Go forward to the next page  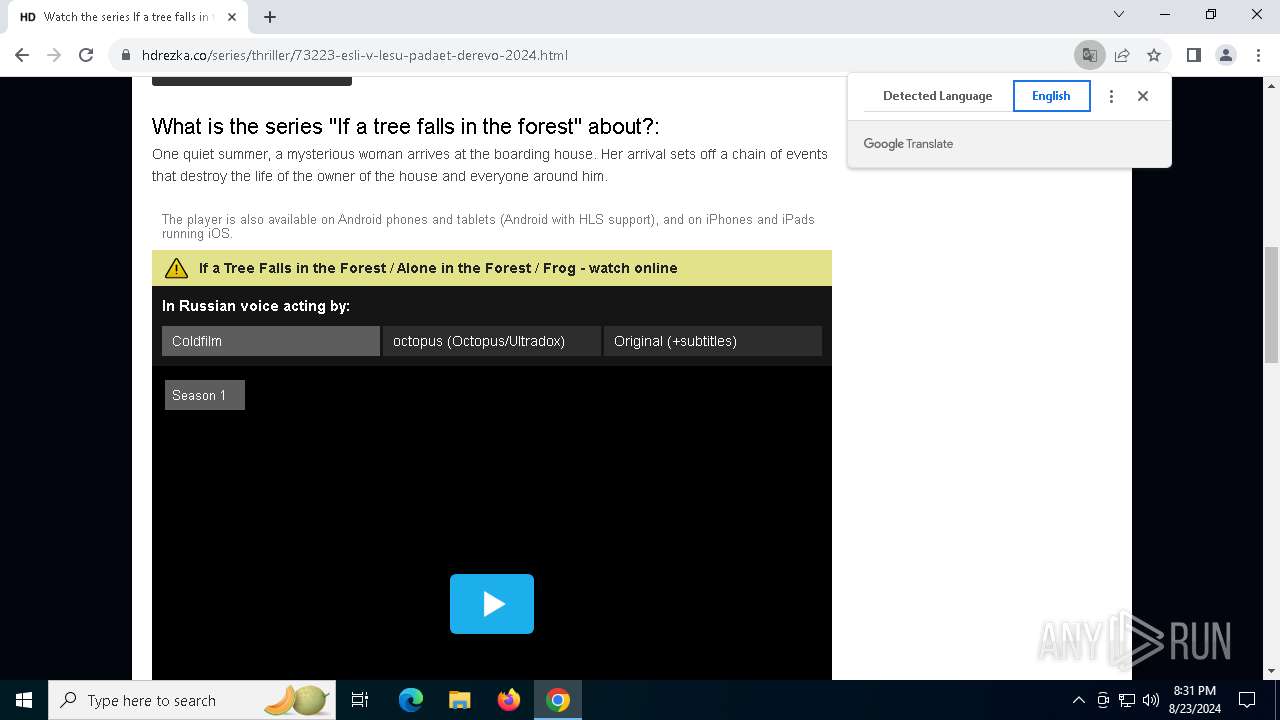click(54, 55)
